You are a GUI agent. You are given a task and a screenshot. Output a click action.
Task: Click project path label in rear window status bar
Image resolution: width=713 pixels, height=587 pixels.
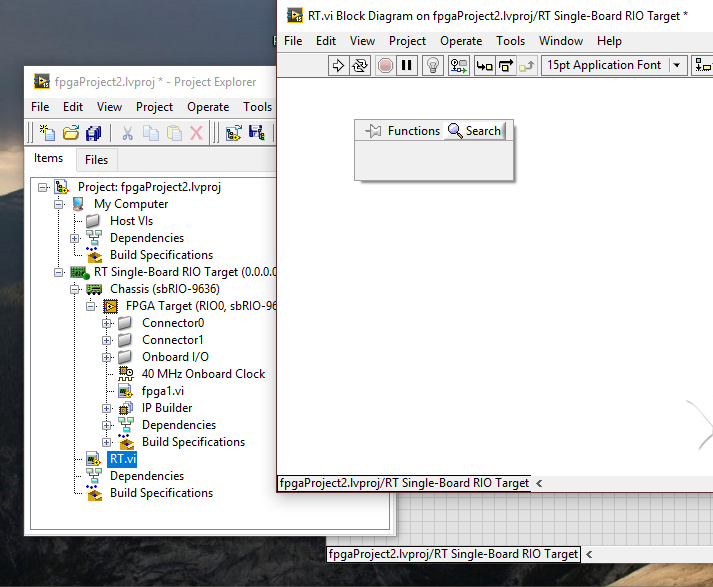[453, 554]
